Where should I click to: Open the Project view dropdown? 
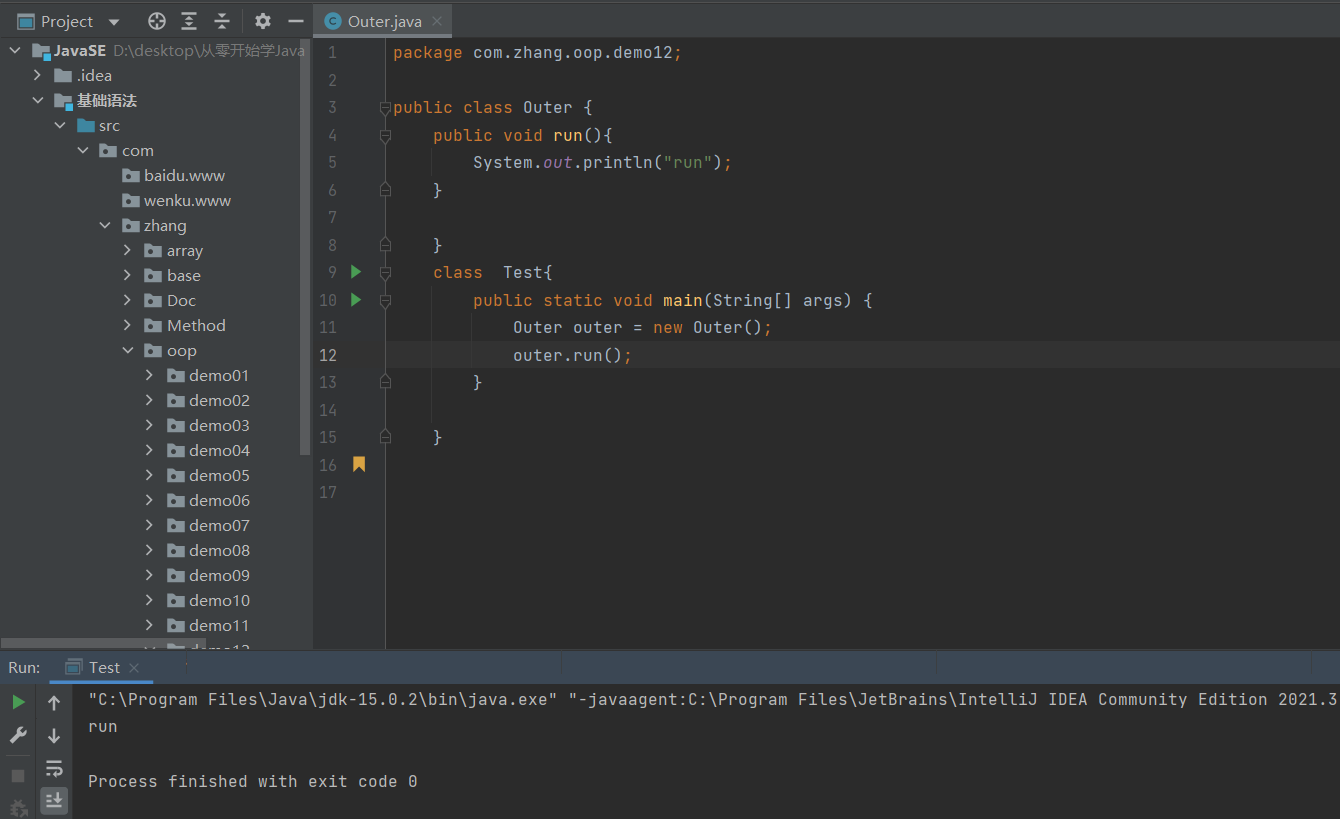pos(113,22)
